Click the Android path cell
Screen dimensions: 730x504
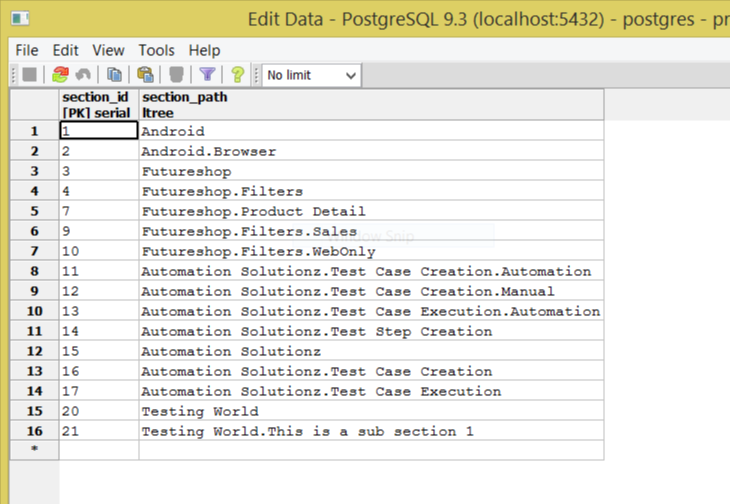[371, 131]
